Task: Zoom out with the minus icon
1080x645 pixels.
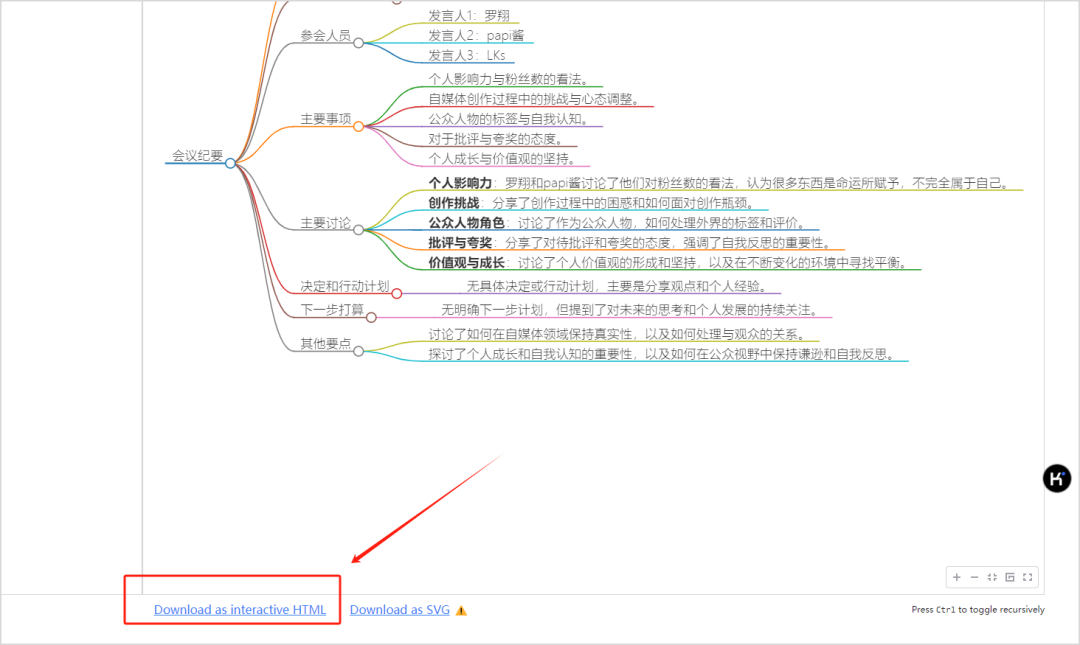Action: tap(974, 577)
